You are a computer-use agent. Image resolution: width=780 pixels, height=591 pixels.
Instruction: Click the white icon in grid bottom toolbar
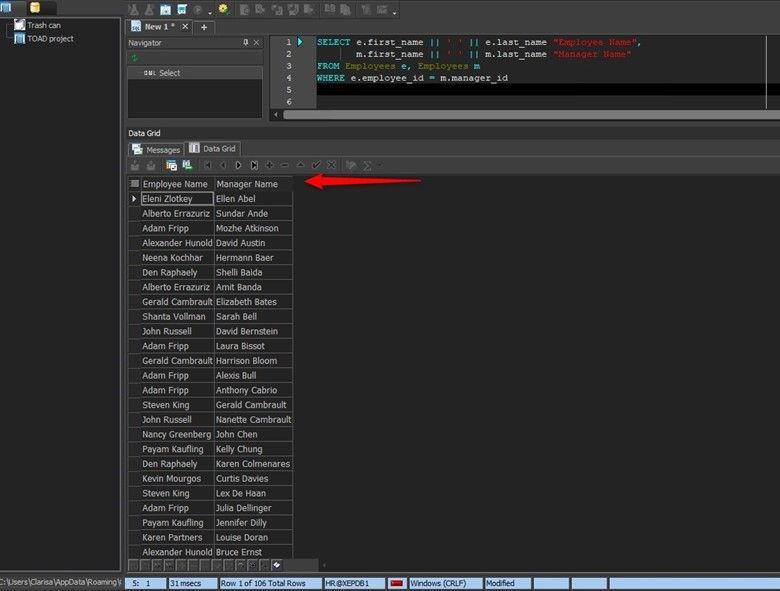point(277,565)
